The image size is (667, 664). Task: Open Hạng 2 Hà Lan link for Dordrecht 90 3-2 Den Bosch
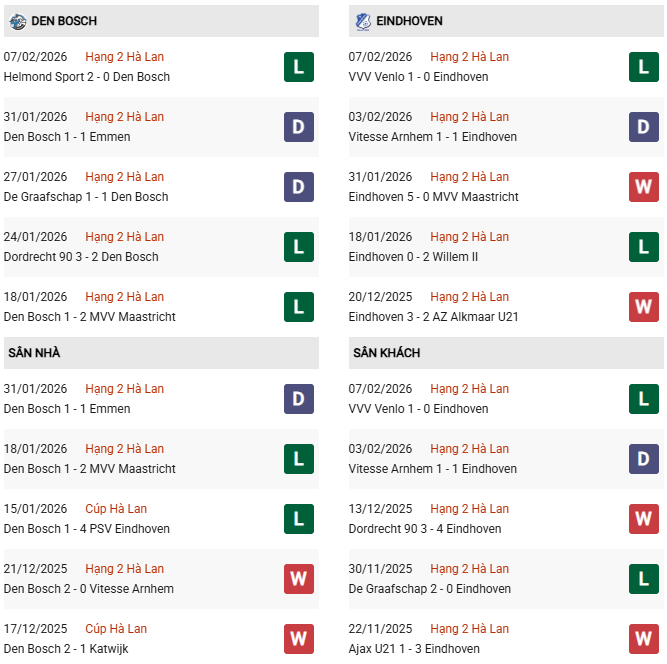[124, 237]
